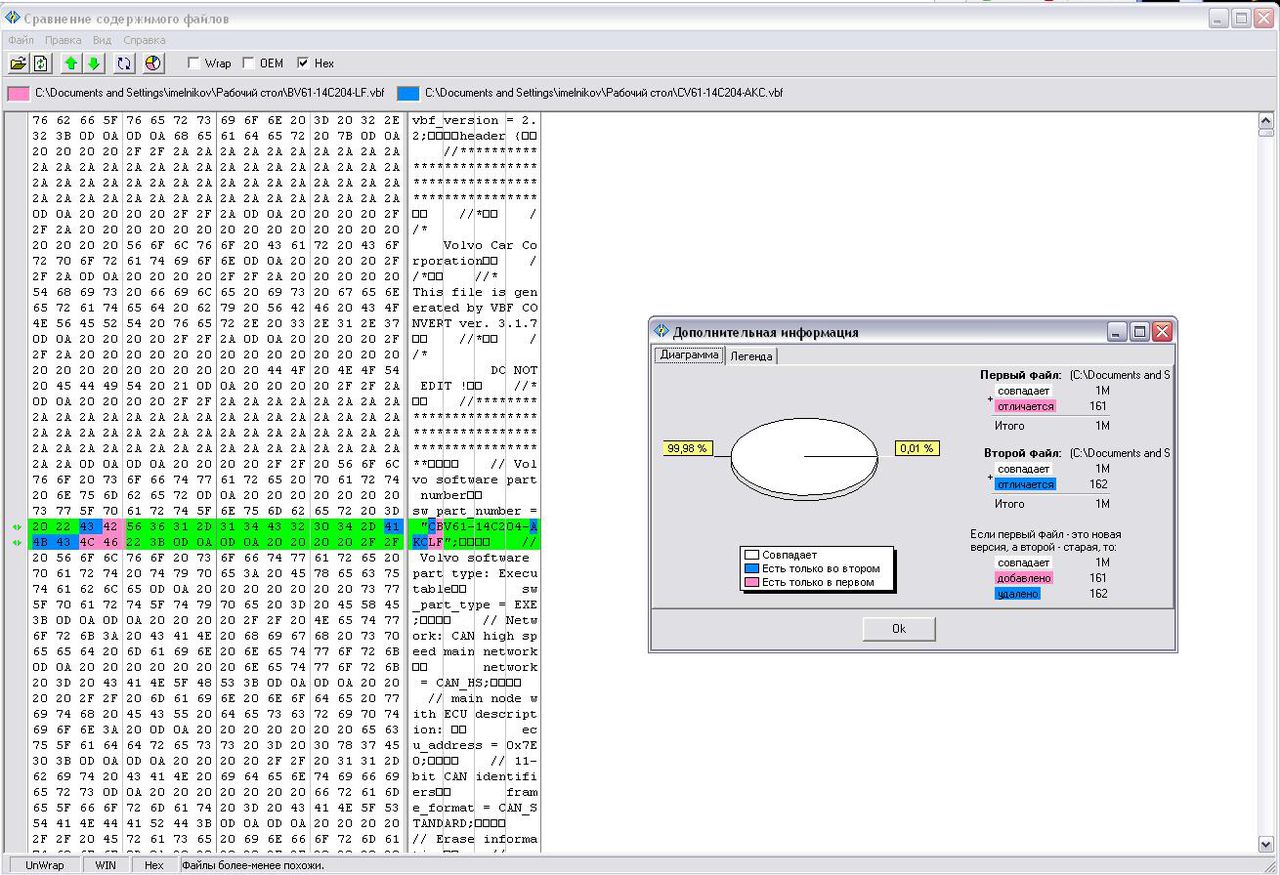Click the highlighted text 'BV61-14C204-A'

coord(488,527)
